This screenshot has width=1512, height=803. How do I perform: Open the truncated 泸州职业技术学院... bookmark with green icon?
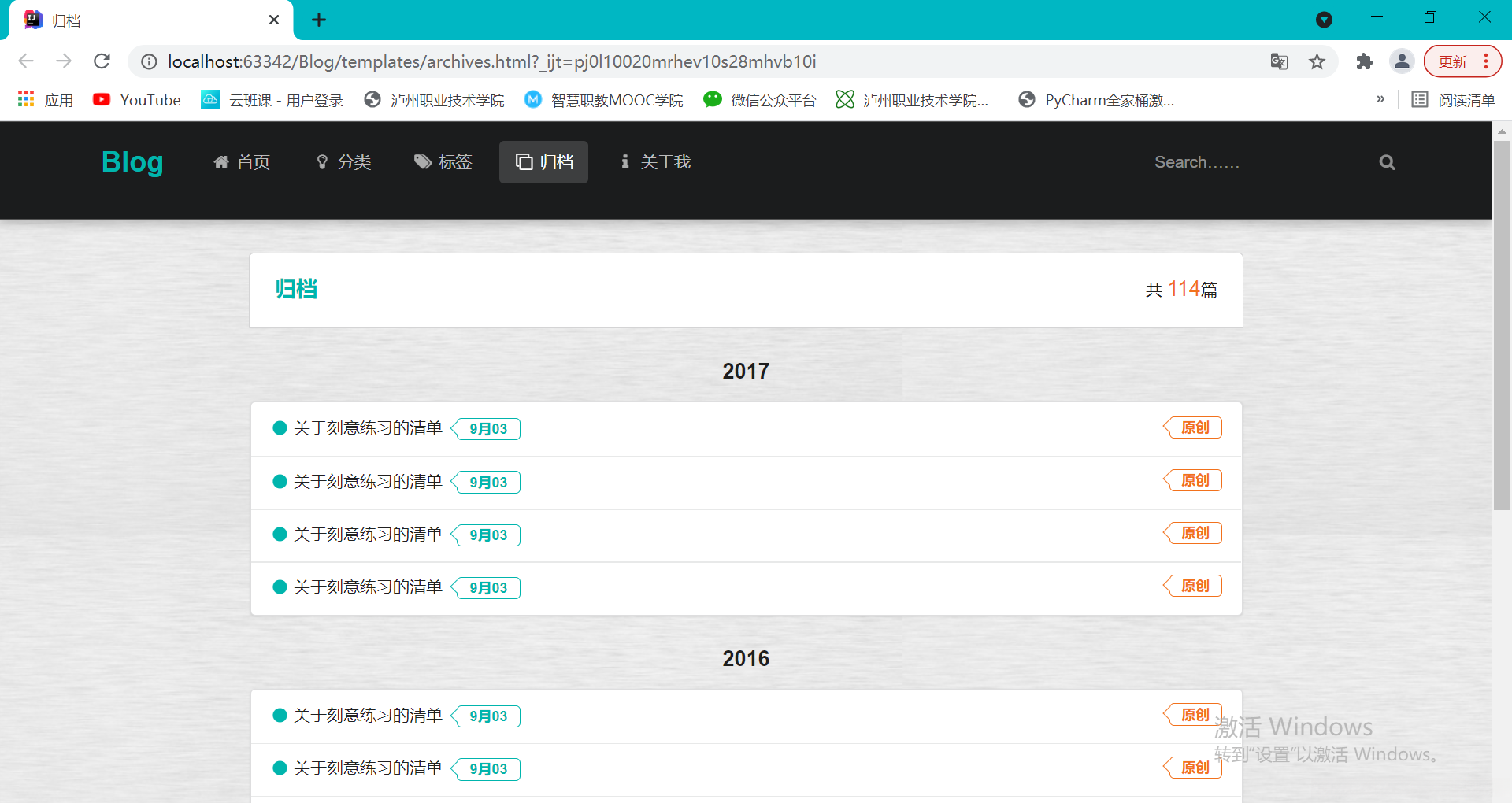(x=912, y=100)
